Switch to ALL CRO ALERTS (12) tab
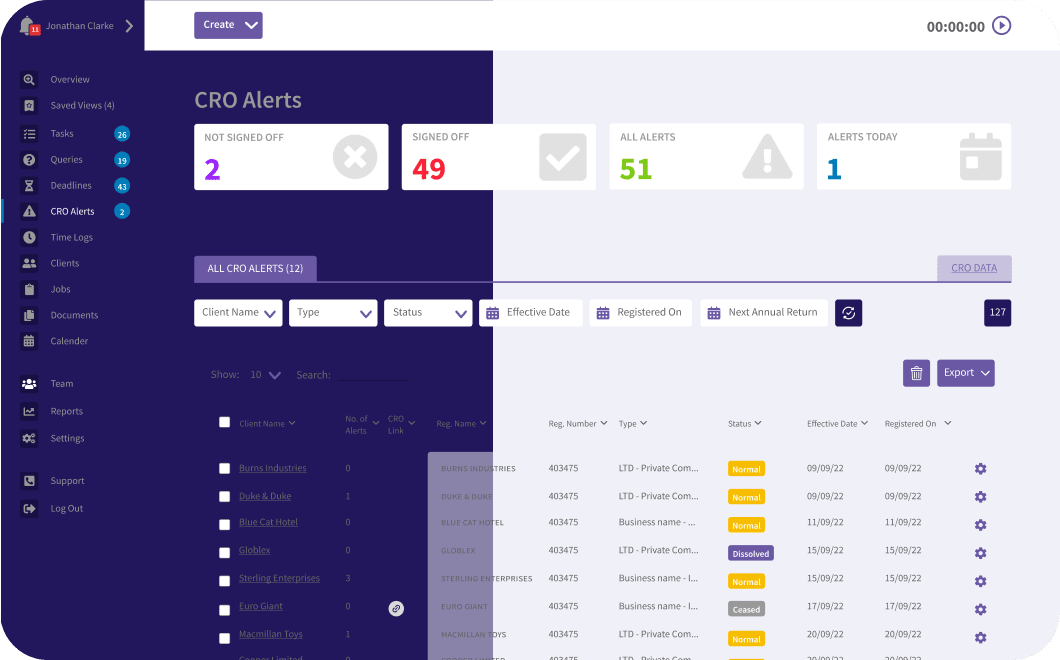 pos(255,268)
